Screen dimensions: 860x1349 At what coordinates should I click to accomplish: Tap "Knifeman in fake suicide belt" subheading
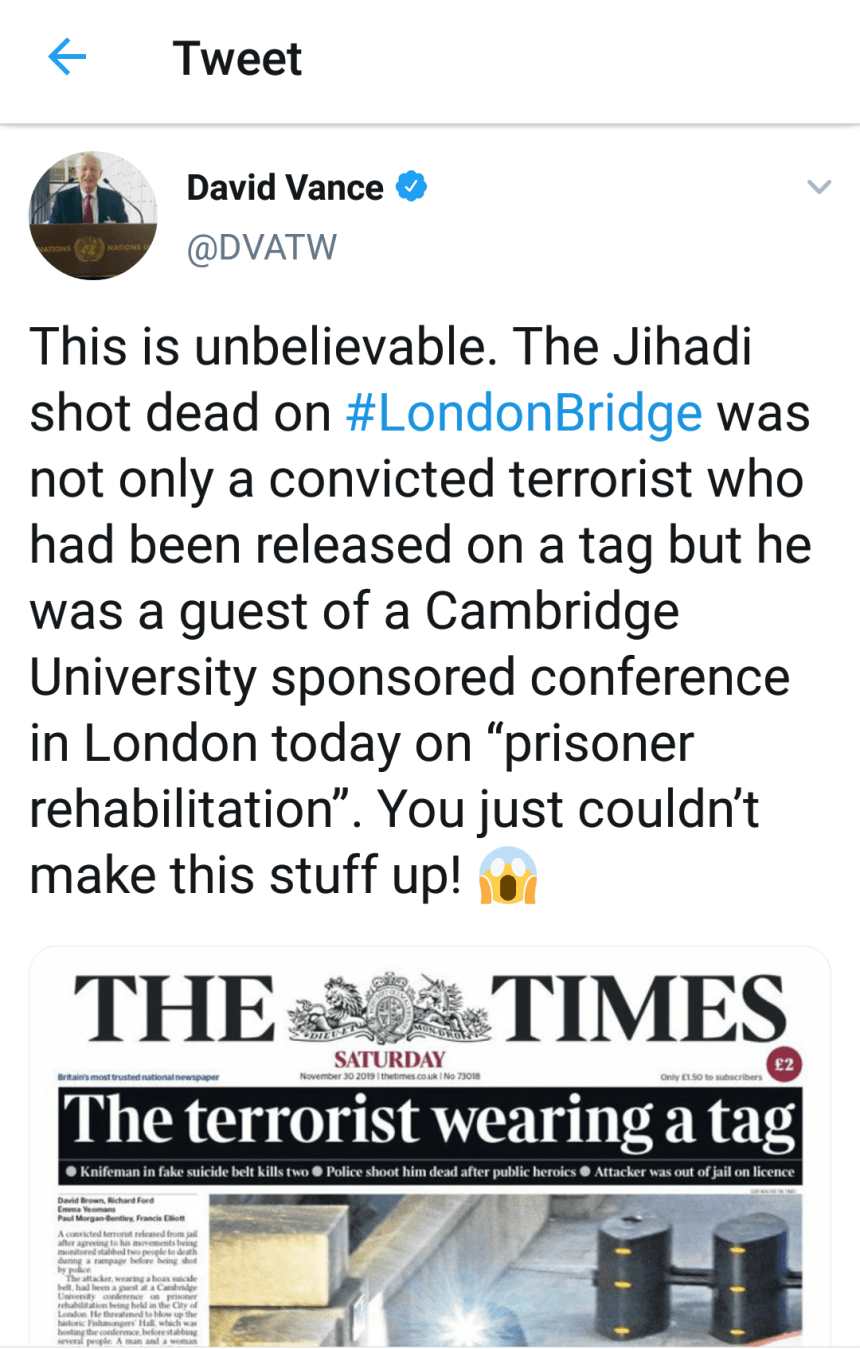coord(186,1171)
